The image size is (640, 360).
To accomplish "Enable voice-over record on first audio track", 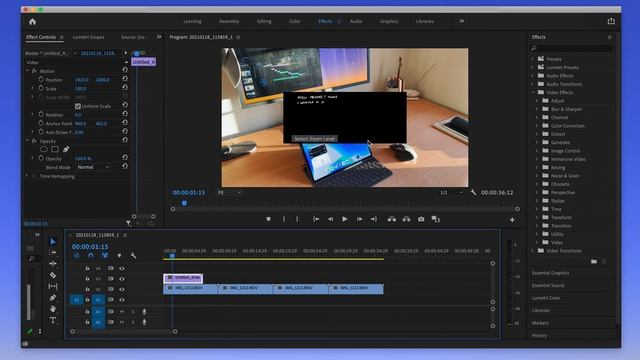I will pyautogui.click(x=144, y=312).
